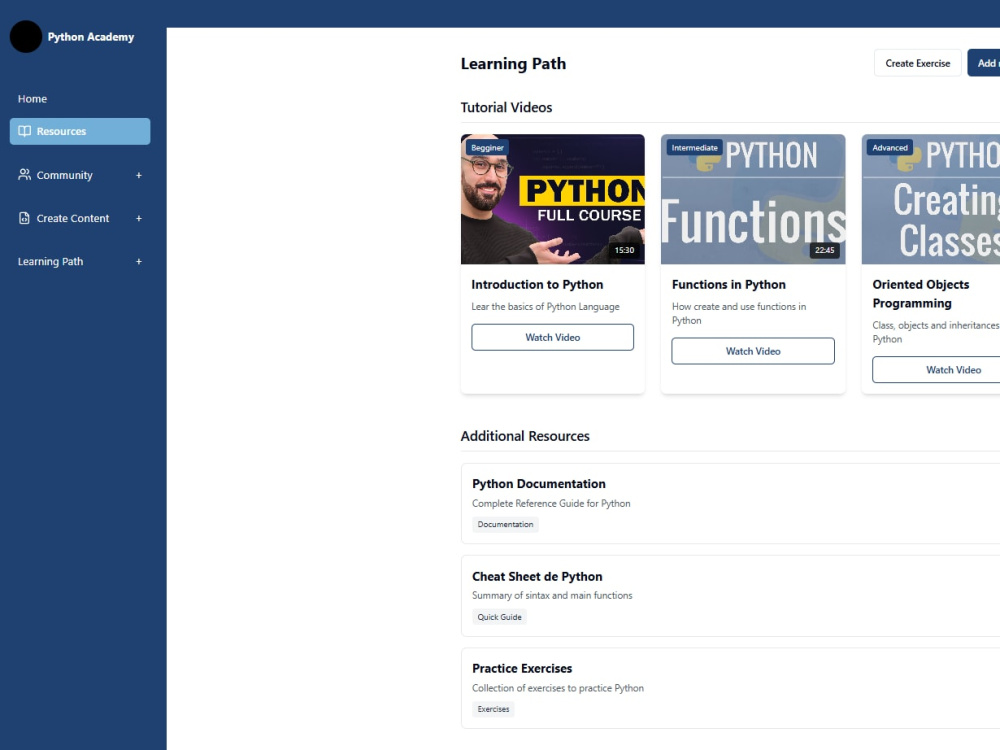Expand the Learning Path submenu plus

[138, 261]
